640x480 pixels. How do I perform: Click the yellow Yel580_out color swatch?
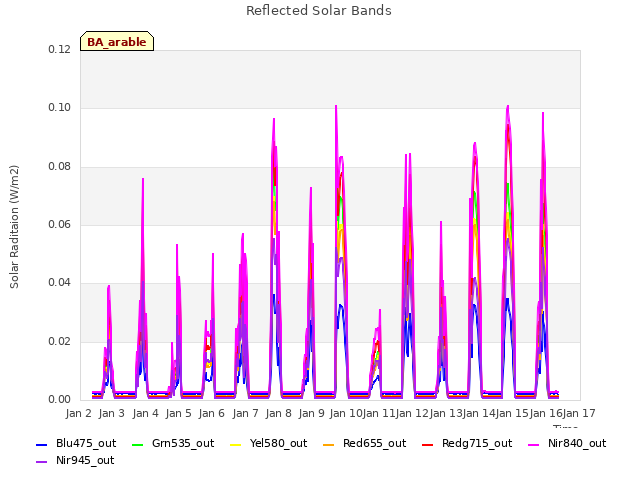(x=236, y=444)
